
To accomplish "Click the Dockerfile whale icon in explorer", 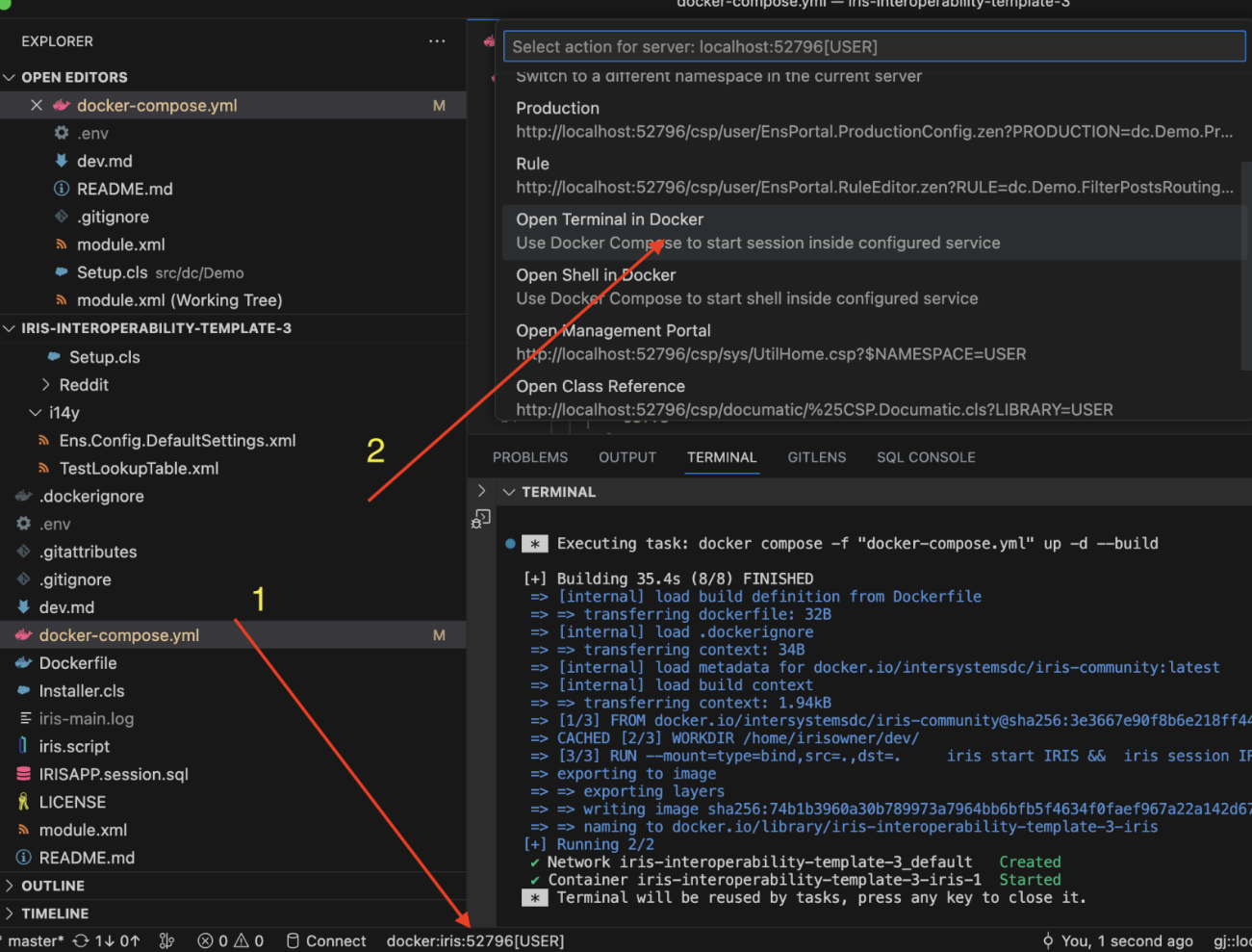I will pos(24,663).
